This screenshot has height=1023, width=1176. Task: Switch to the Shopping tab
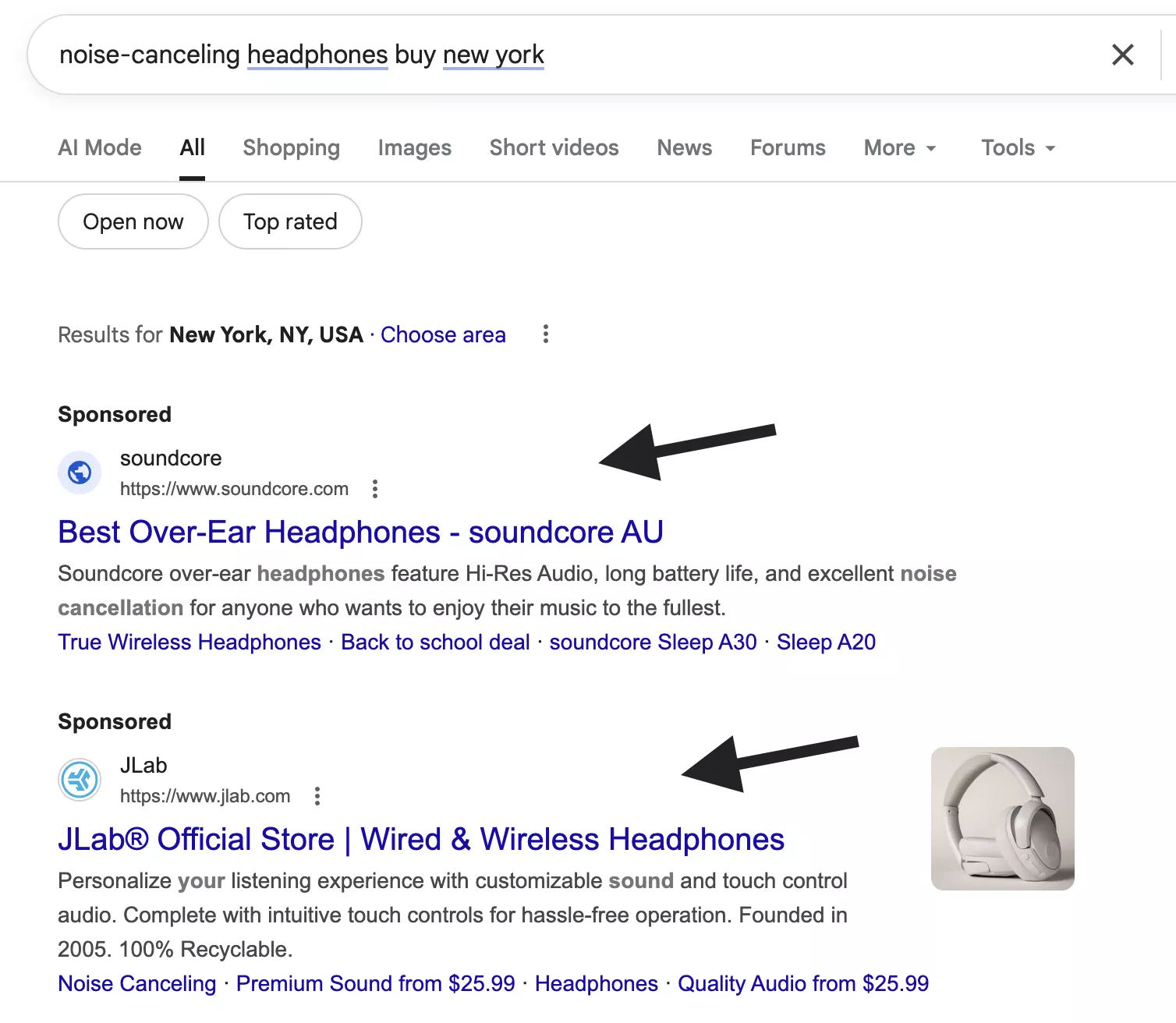point(291,147)
